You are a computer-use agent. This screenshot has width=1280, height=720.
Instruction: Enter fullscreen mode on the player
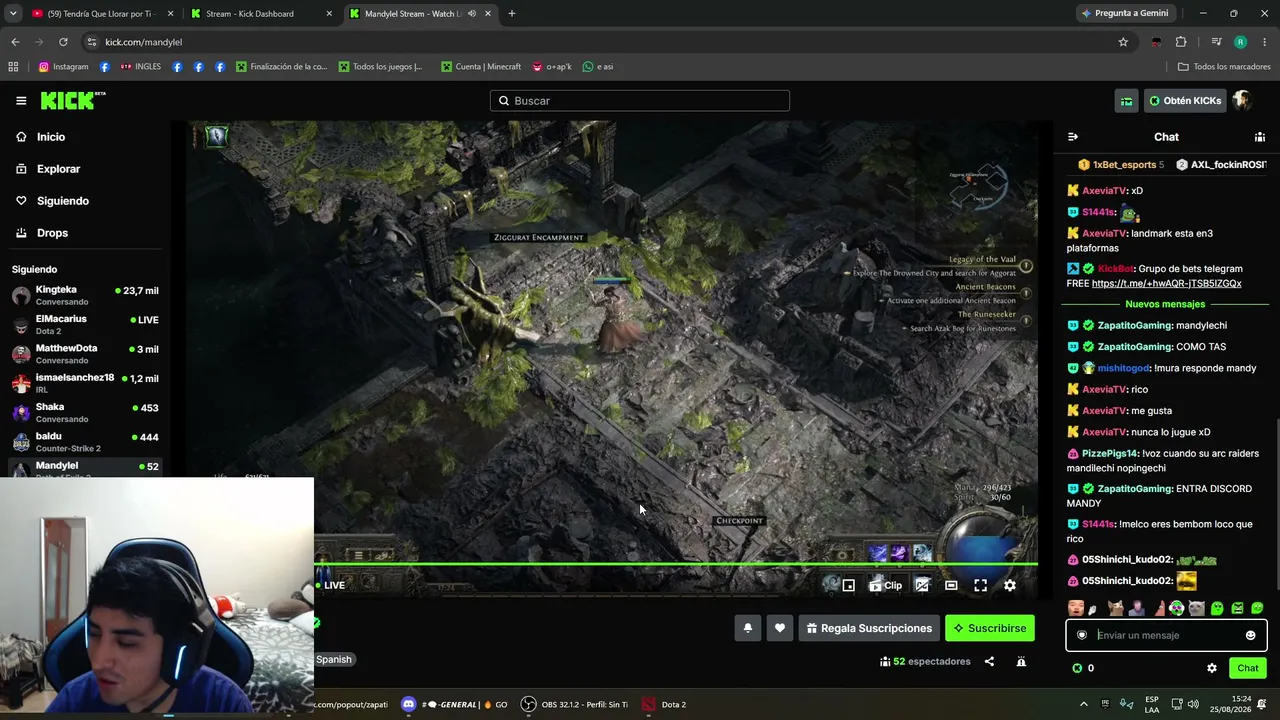pos(981,585)
